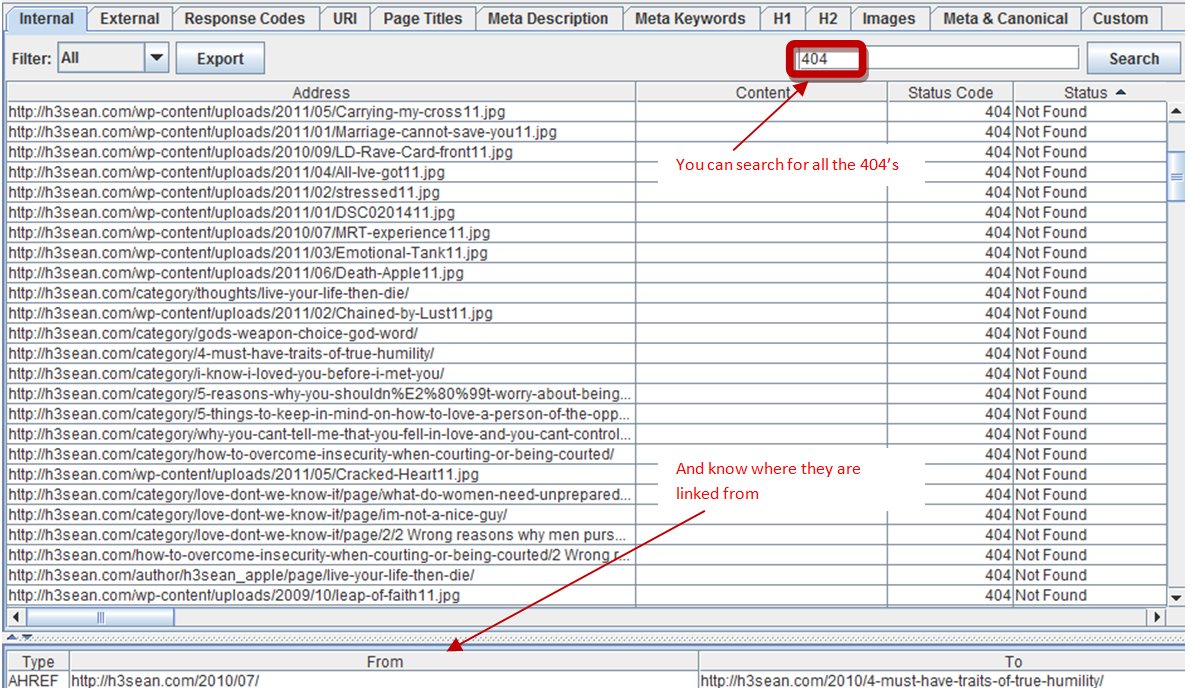
Task: Open the Response Codes tab
Action: click(x=246, y=18)
